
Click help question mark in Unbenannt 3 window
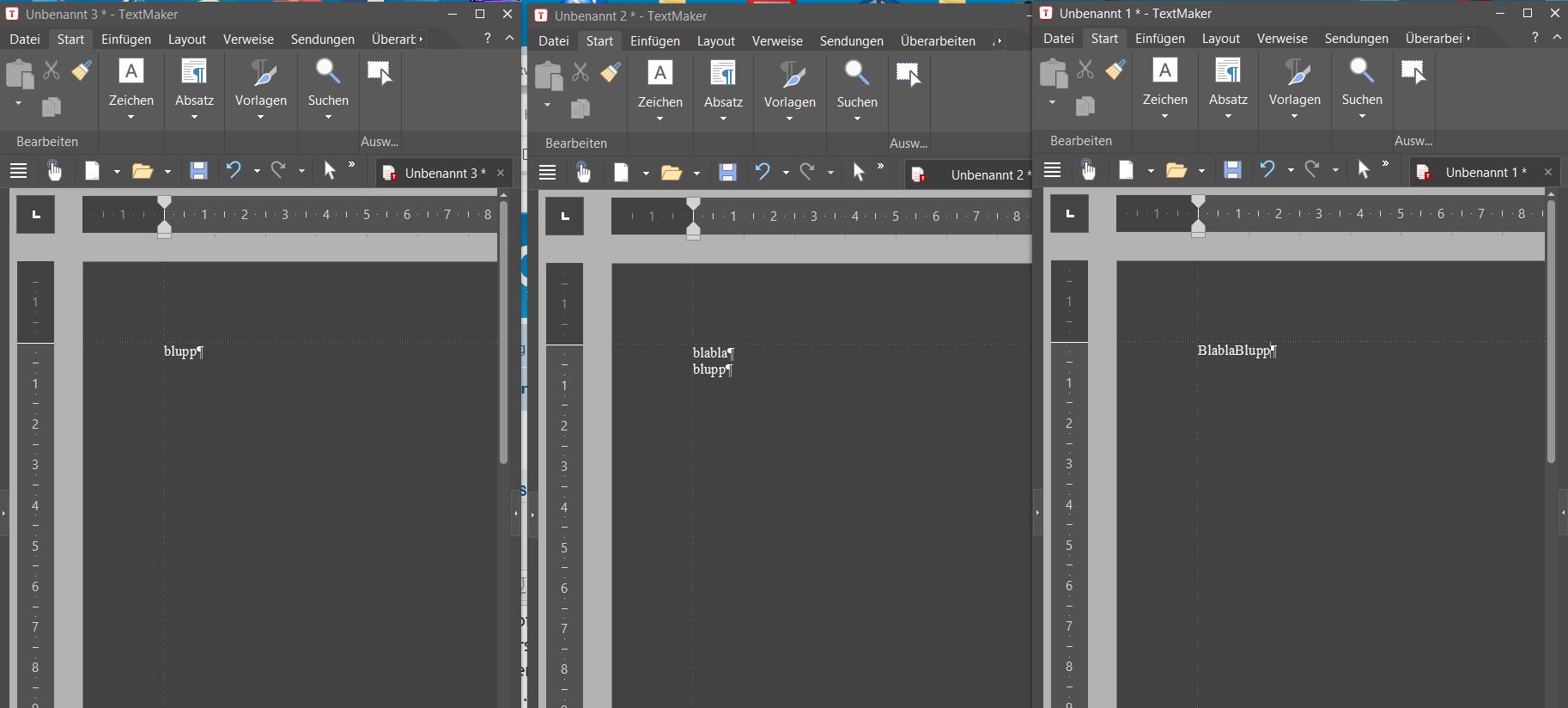487,38
